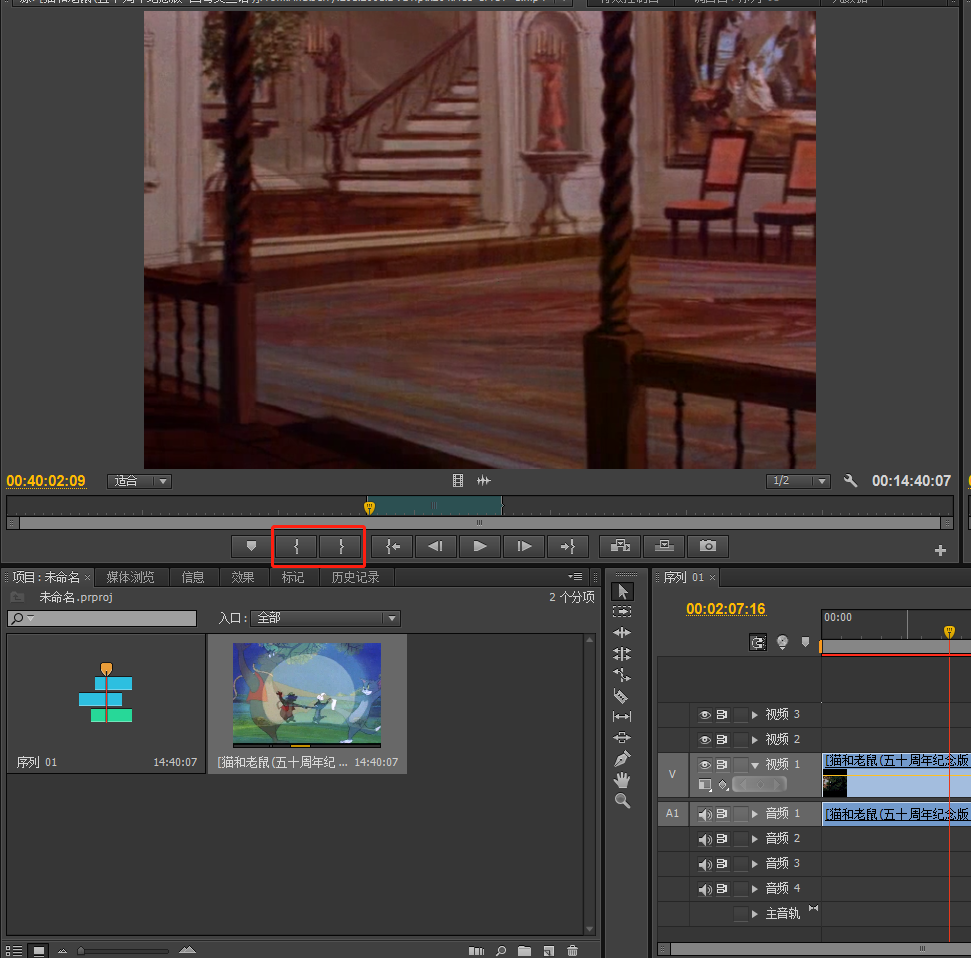Switch to the 媒体浏览 tab
971x958 pixels.
click(x=131, y=577)
